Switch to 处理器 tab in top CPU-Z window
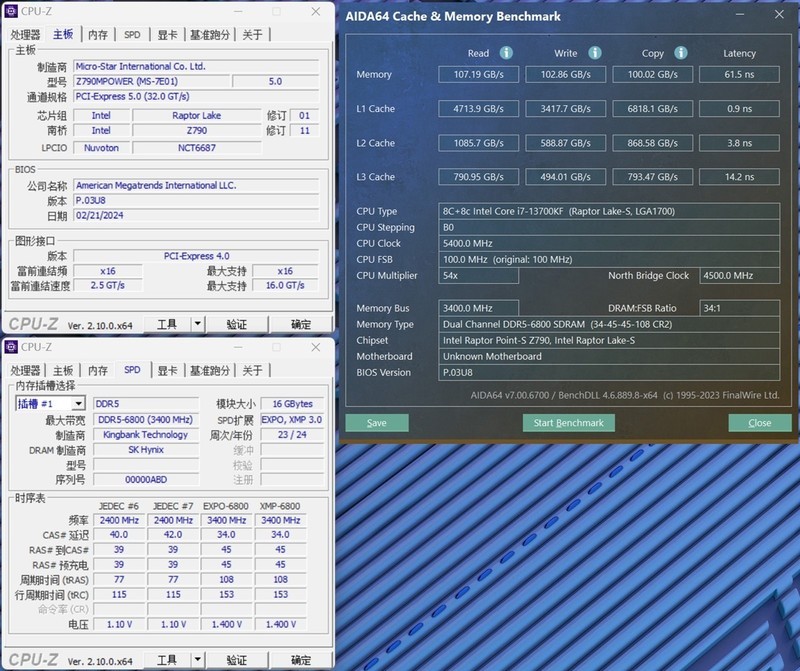 pos(26,35)
